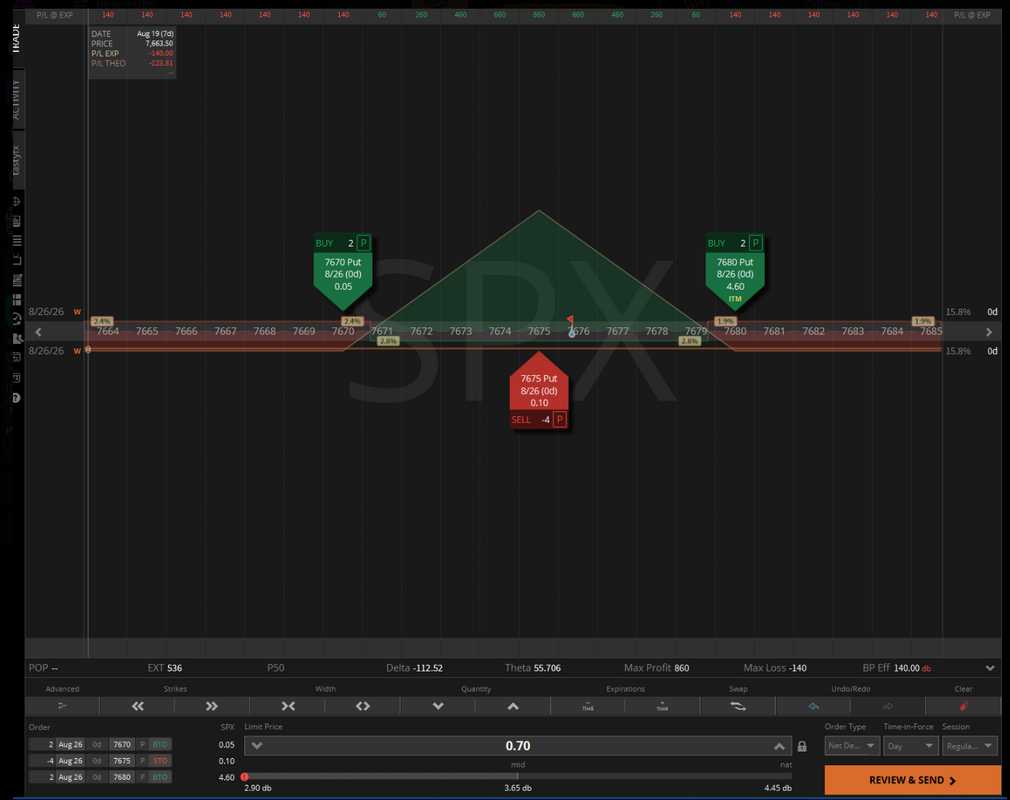Shift all strikes down with double-left arrows

(x=138, y=706)
